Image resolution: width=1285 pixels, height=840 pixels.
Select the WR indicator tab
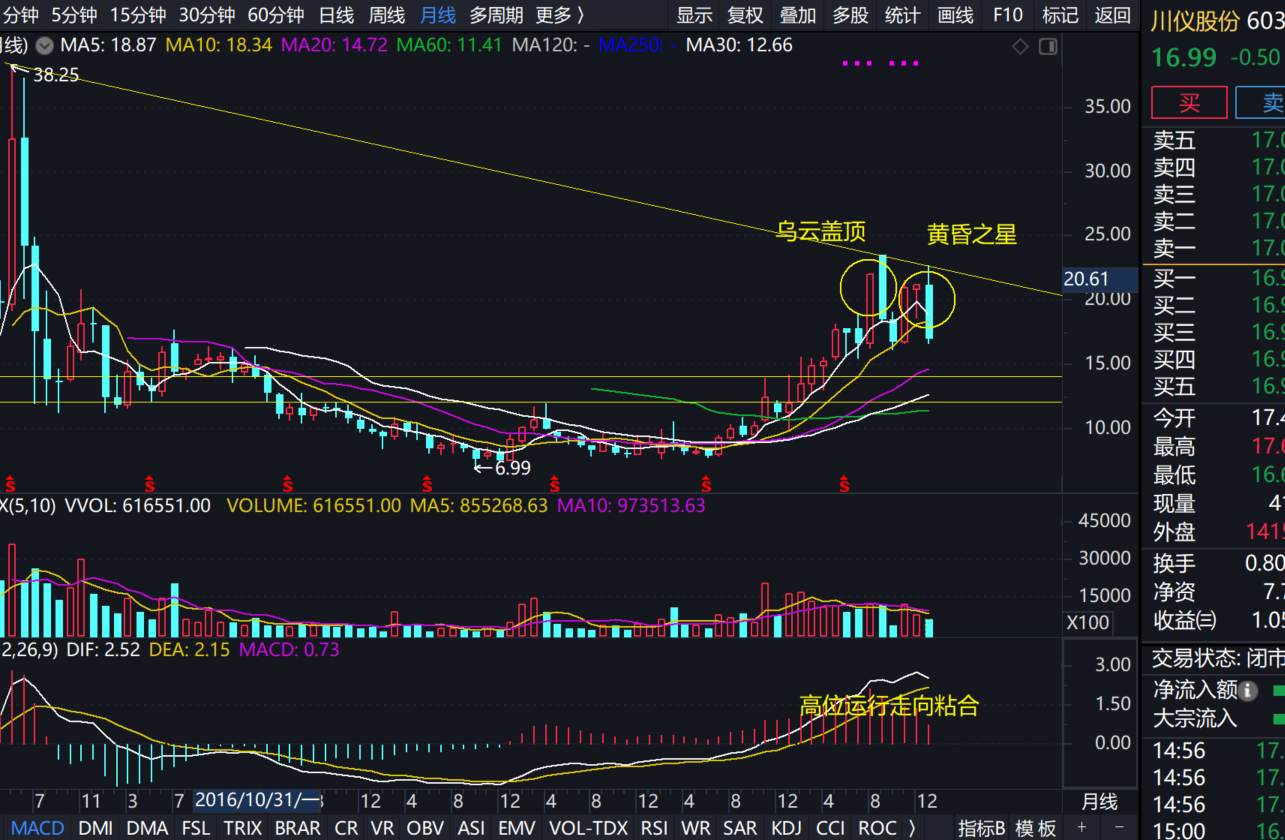click(696, 828)
